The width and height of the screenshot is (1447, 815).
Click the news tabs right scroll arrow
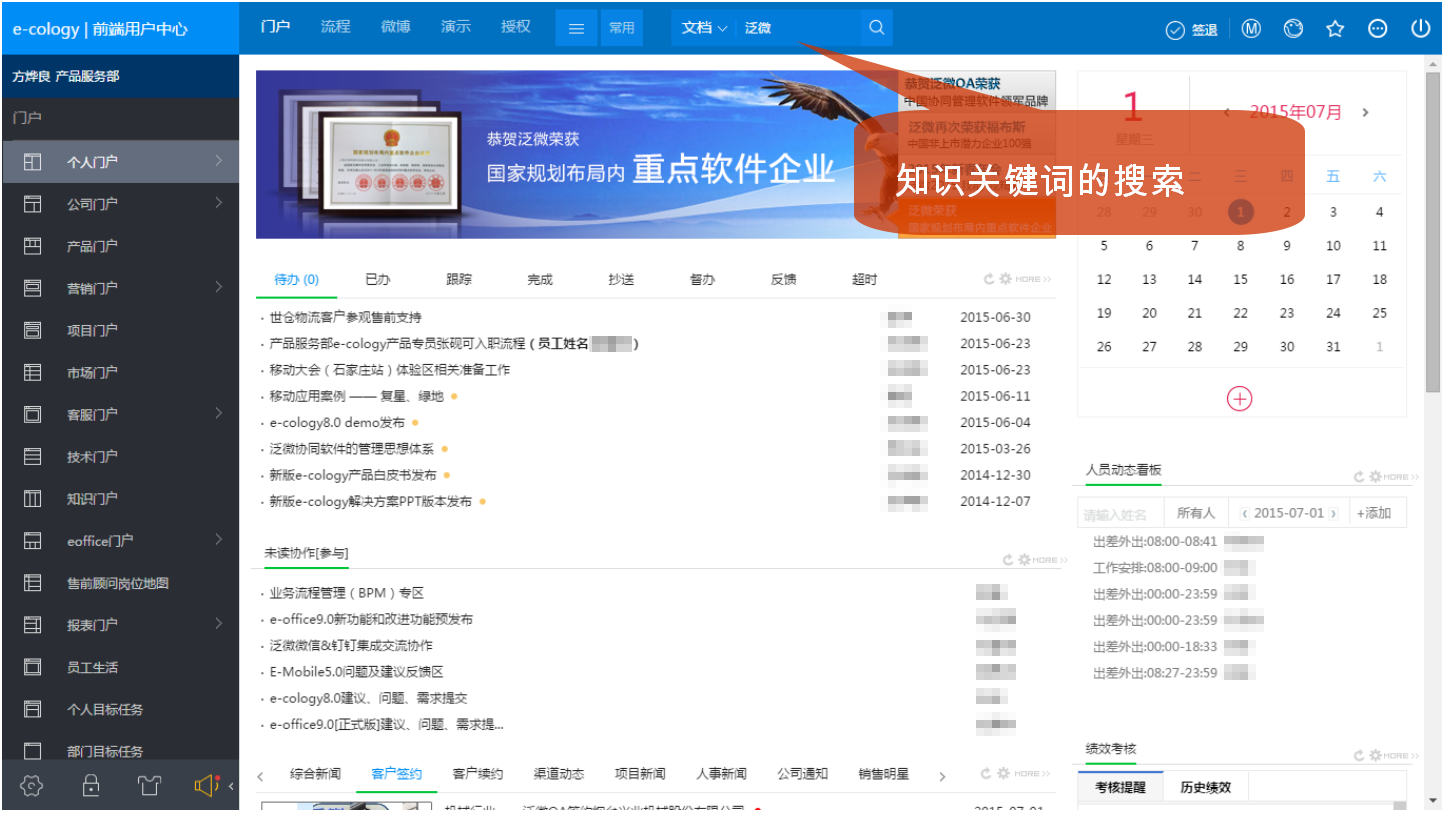coord(941,775)
